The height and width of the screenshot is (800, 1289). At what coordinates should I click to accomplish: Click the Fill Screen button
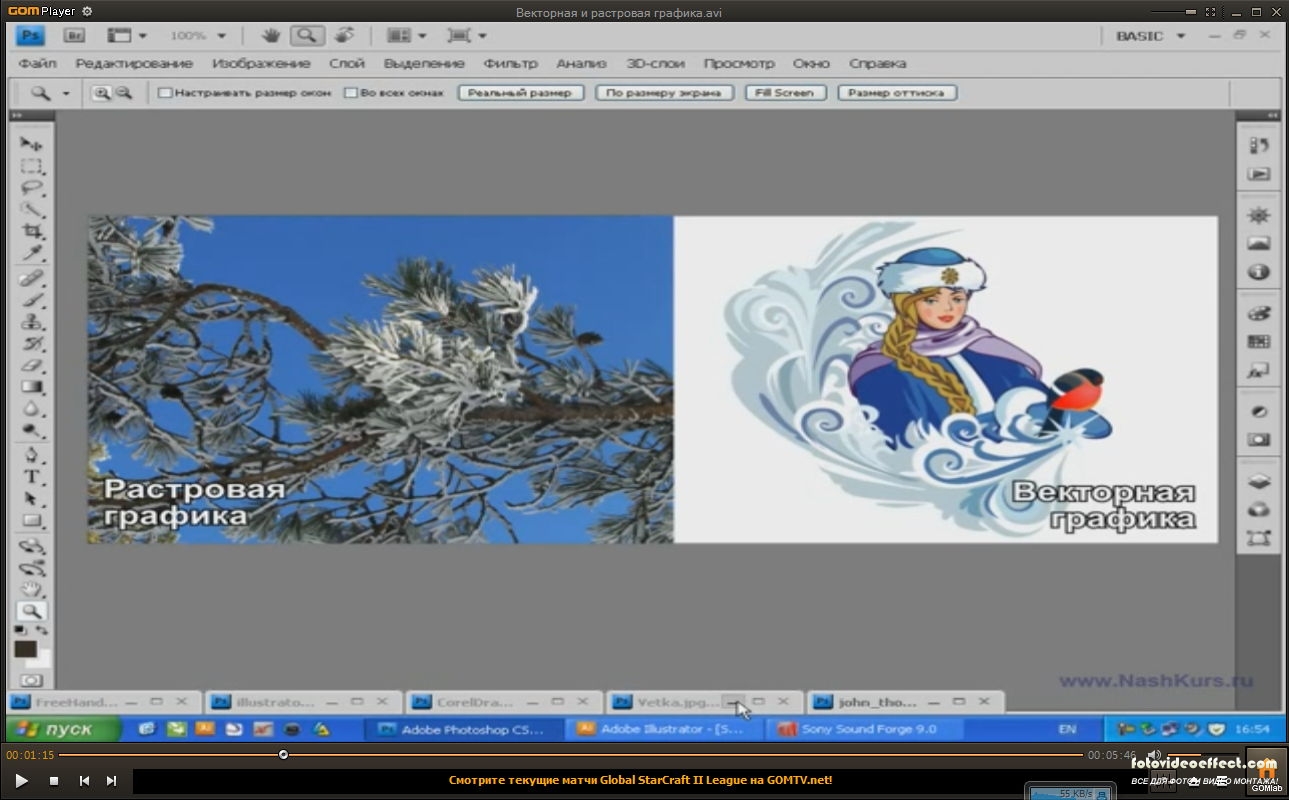point(784,93)
